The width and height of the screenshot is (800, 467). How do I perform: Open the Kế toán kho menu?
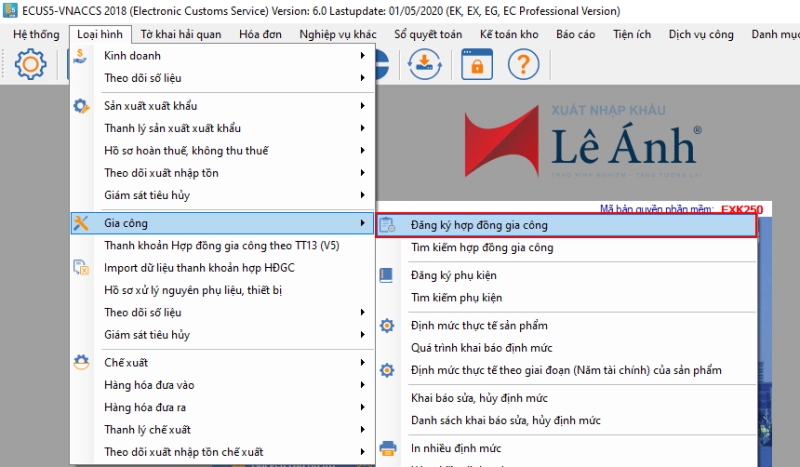point(509,34)
